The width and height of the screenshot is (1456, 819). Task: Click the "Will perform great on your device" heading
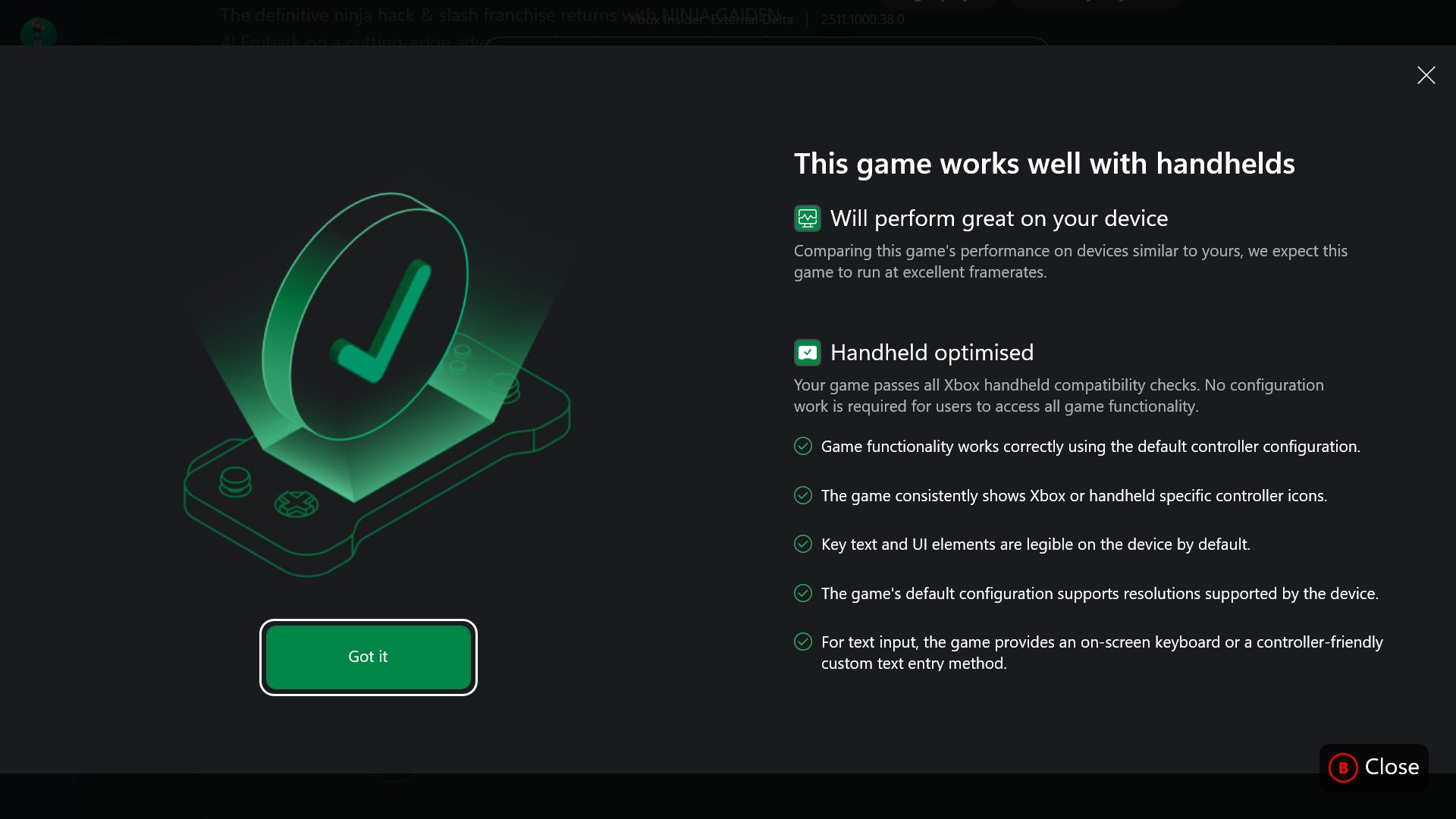tap(999, 218)
